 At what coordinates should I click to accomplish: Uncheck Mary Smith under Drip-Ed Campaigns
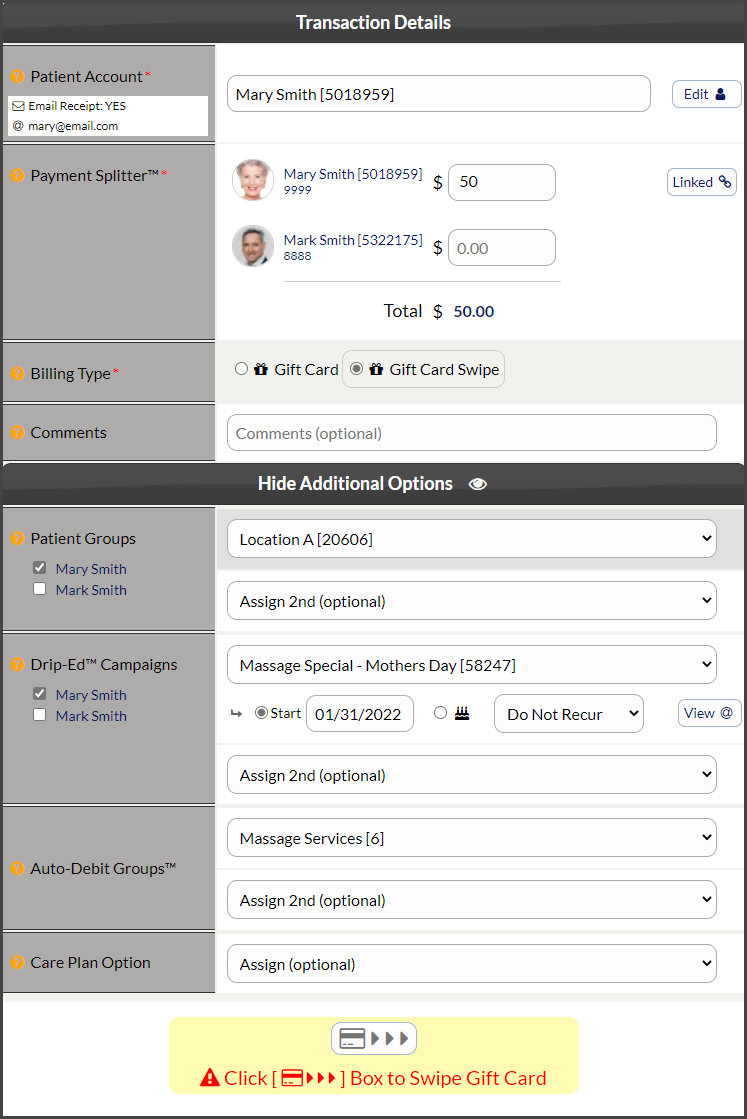[x=40, y=693]
